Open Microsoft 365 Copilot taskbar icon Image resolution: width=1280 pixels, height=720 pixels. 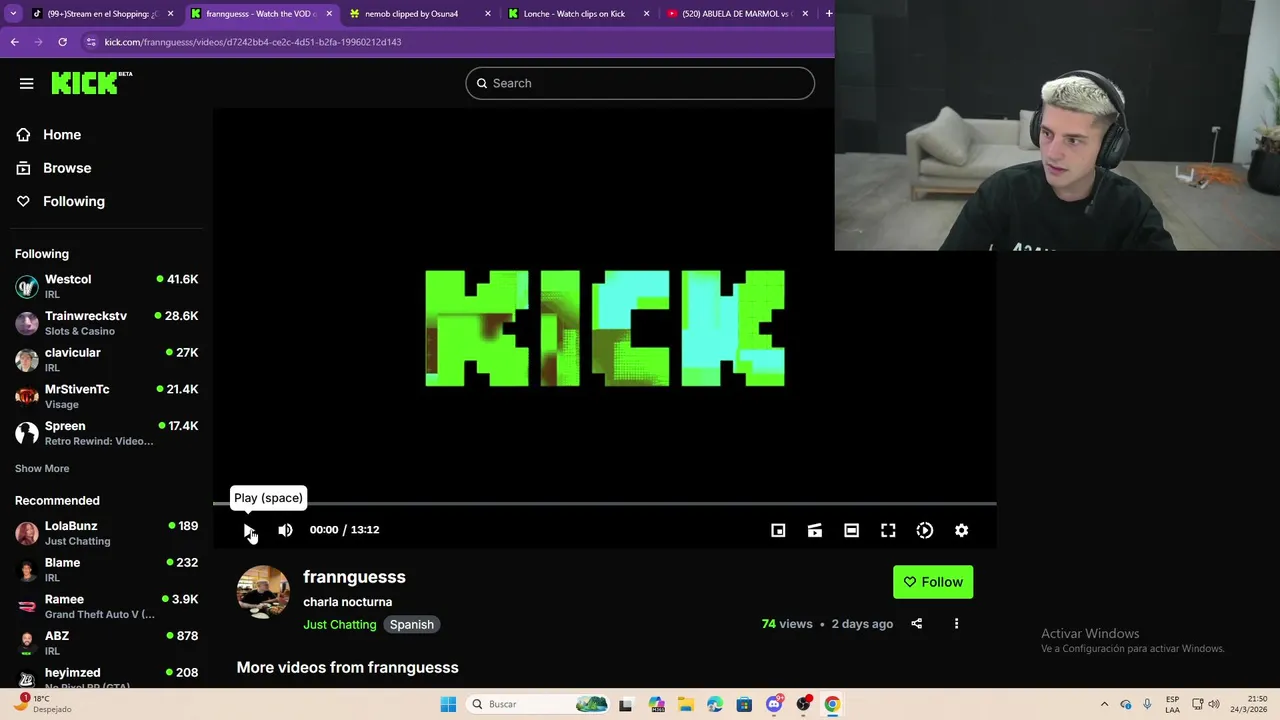(x=656, y=704)
